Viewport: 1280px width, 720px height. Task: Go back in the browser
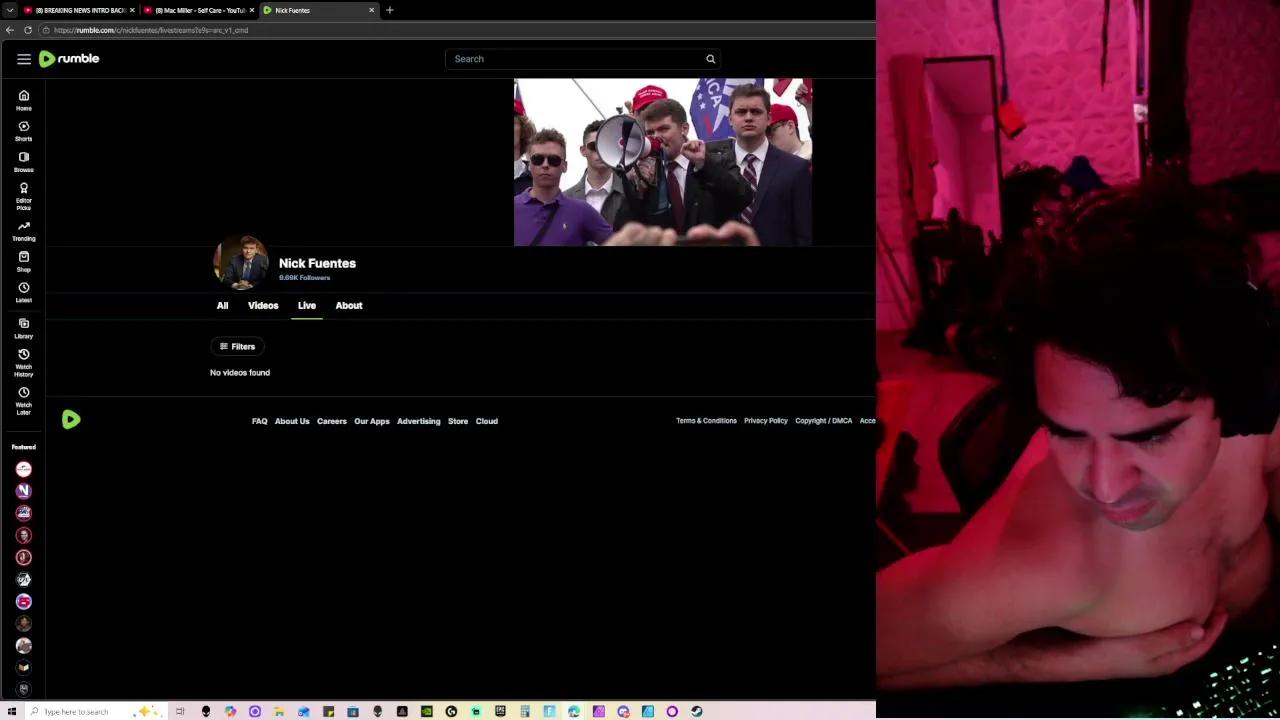(10, 30)
